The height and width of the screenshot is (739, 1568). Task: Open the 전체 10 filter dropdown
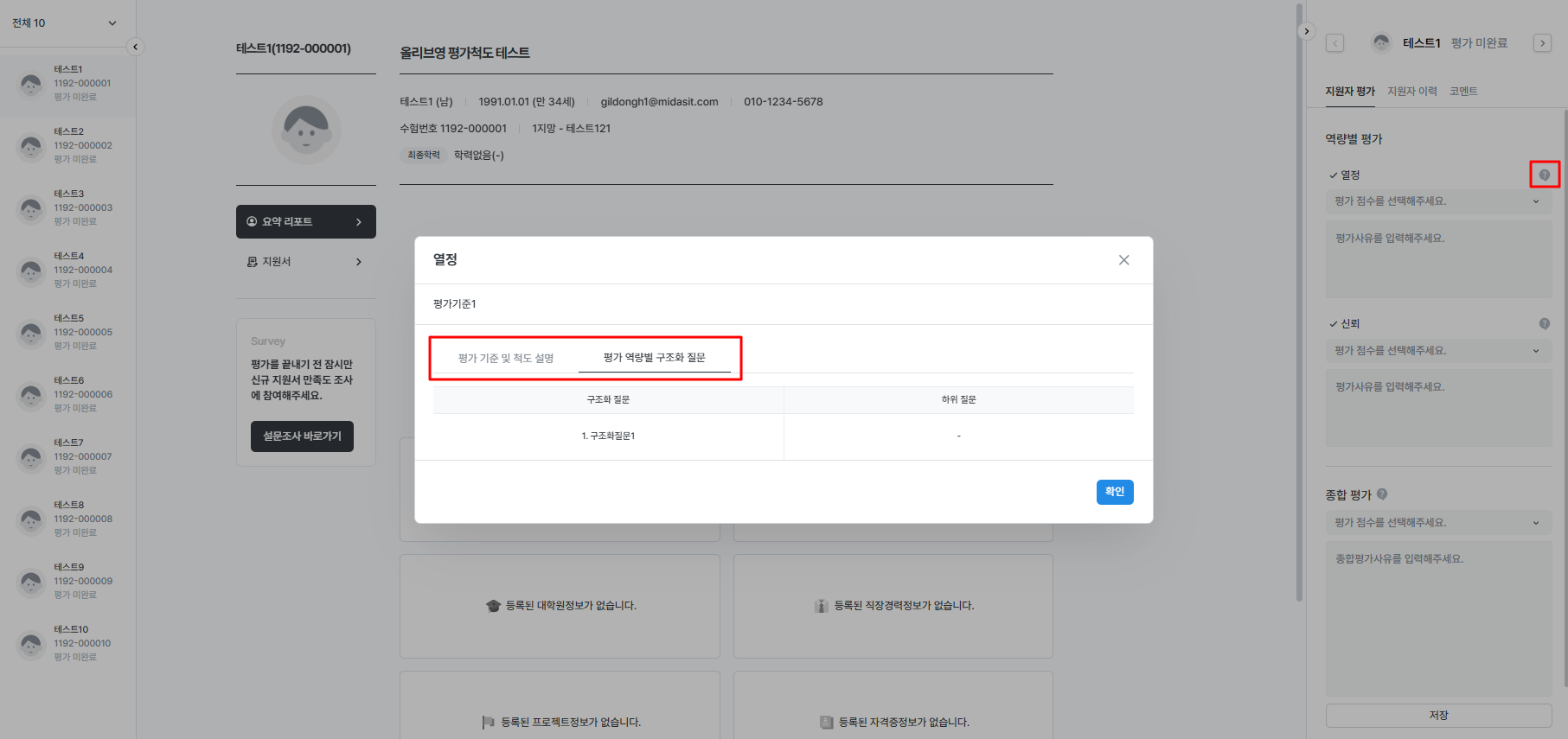tap(65, 23)
